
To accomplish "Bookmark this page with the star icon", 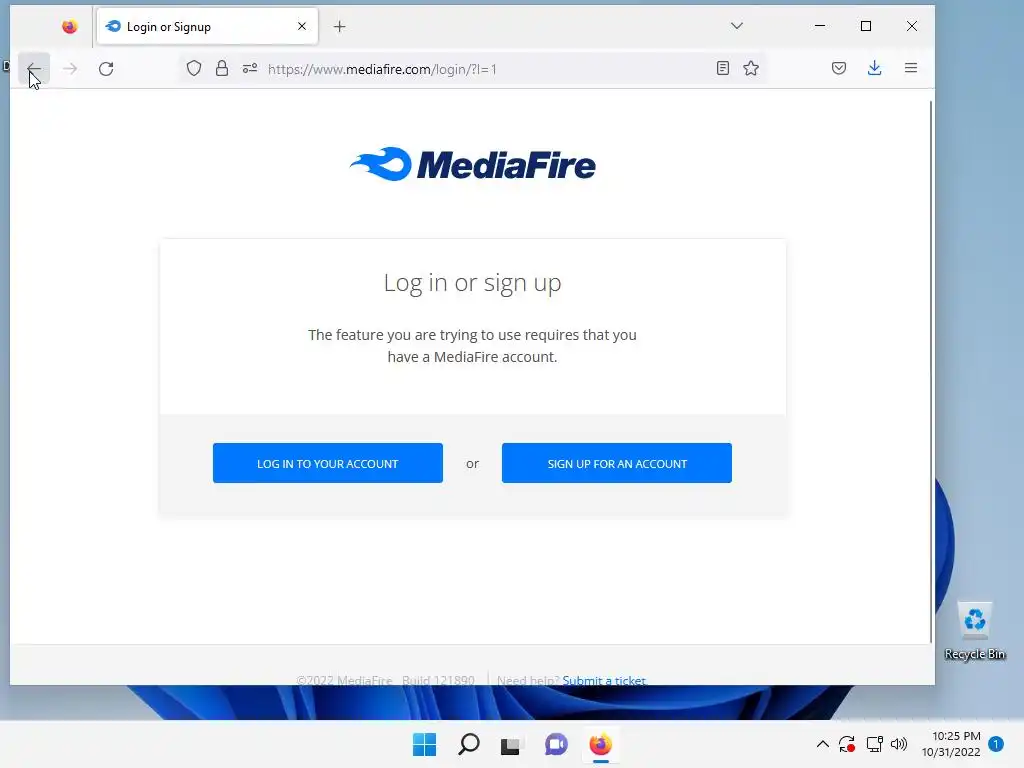I will pyautogui.click(x=751, y=69).
